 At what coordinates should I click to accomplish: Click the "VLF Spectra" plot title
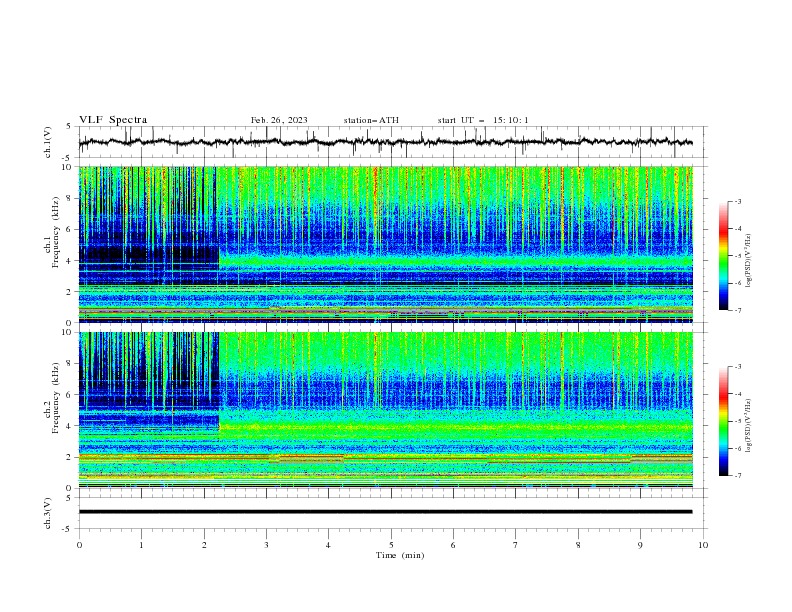(x=113, y=120)
